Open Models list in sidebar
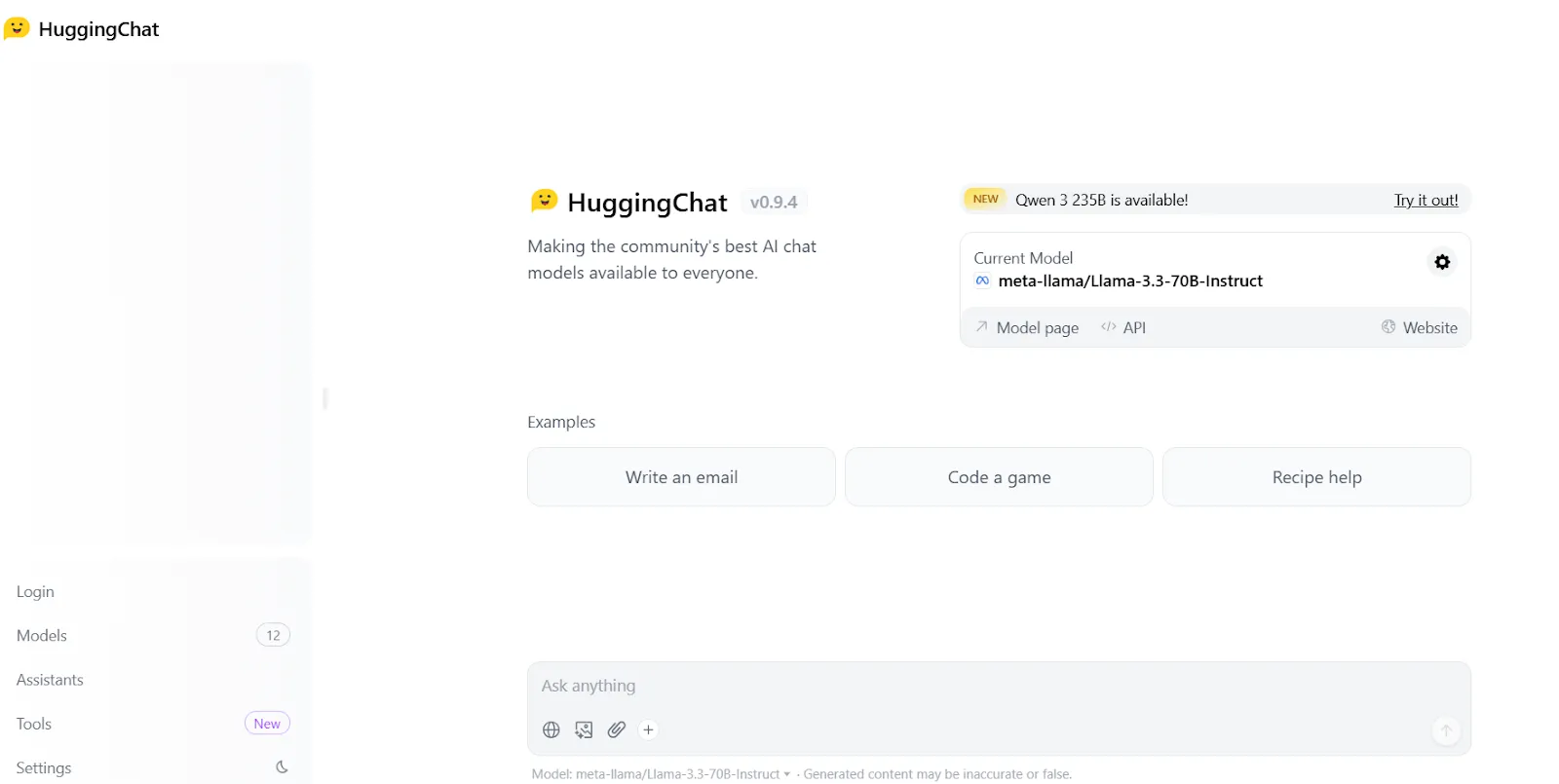 (42, 636)
